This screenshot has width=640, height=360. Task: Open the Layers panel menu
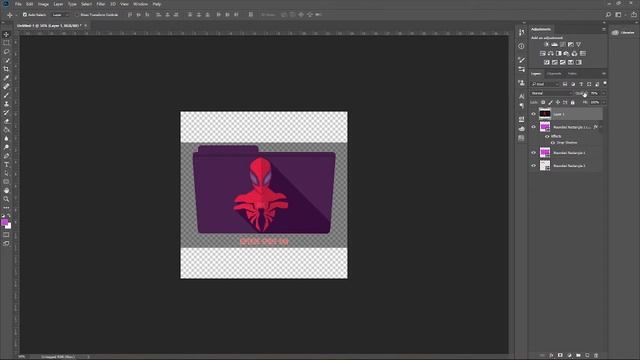(x=604, y=74)
